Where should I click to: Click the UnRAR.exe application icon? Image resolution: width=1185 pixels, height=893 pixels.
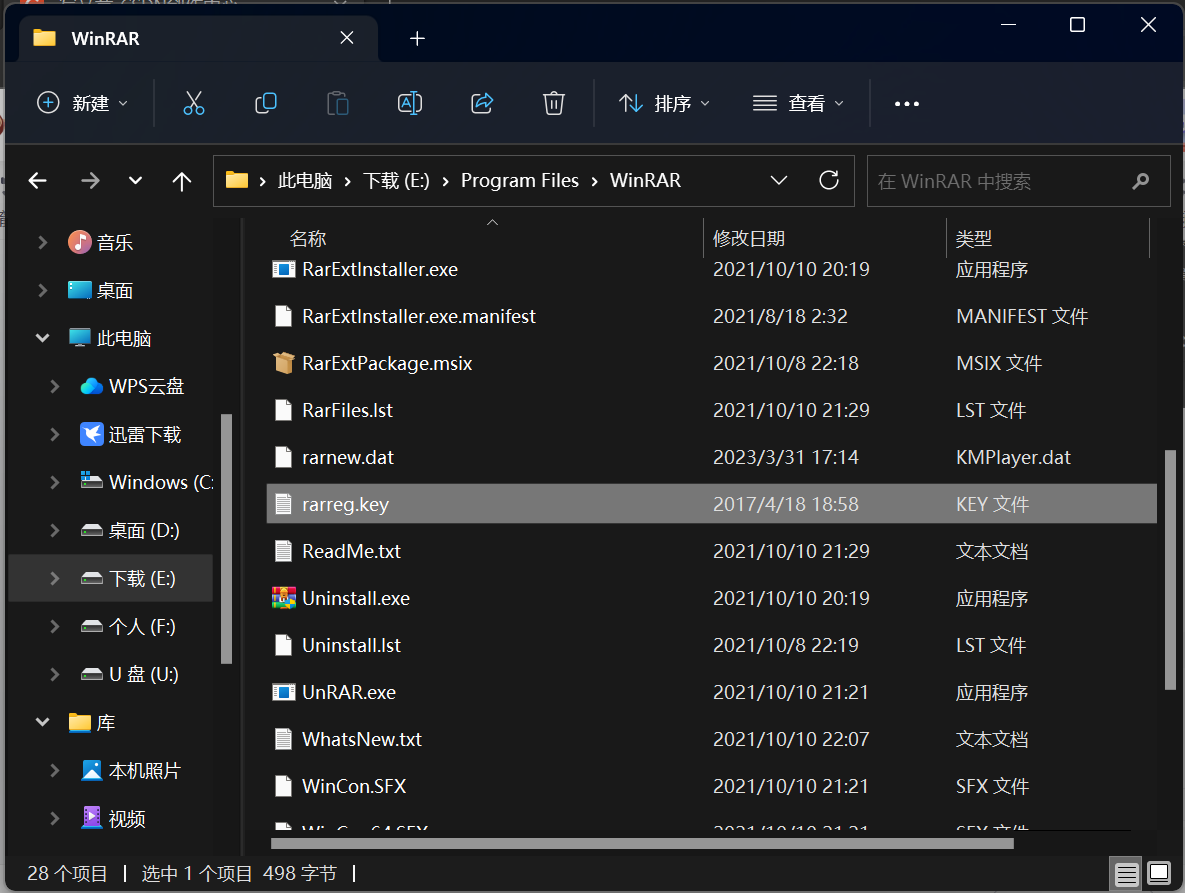283,692
